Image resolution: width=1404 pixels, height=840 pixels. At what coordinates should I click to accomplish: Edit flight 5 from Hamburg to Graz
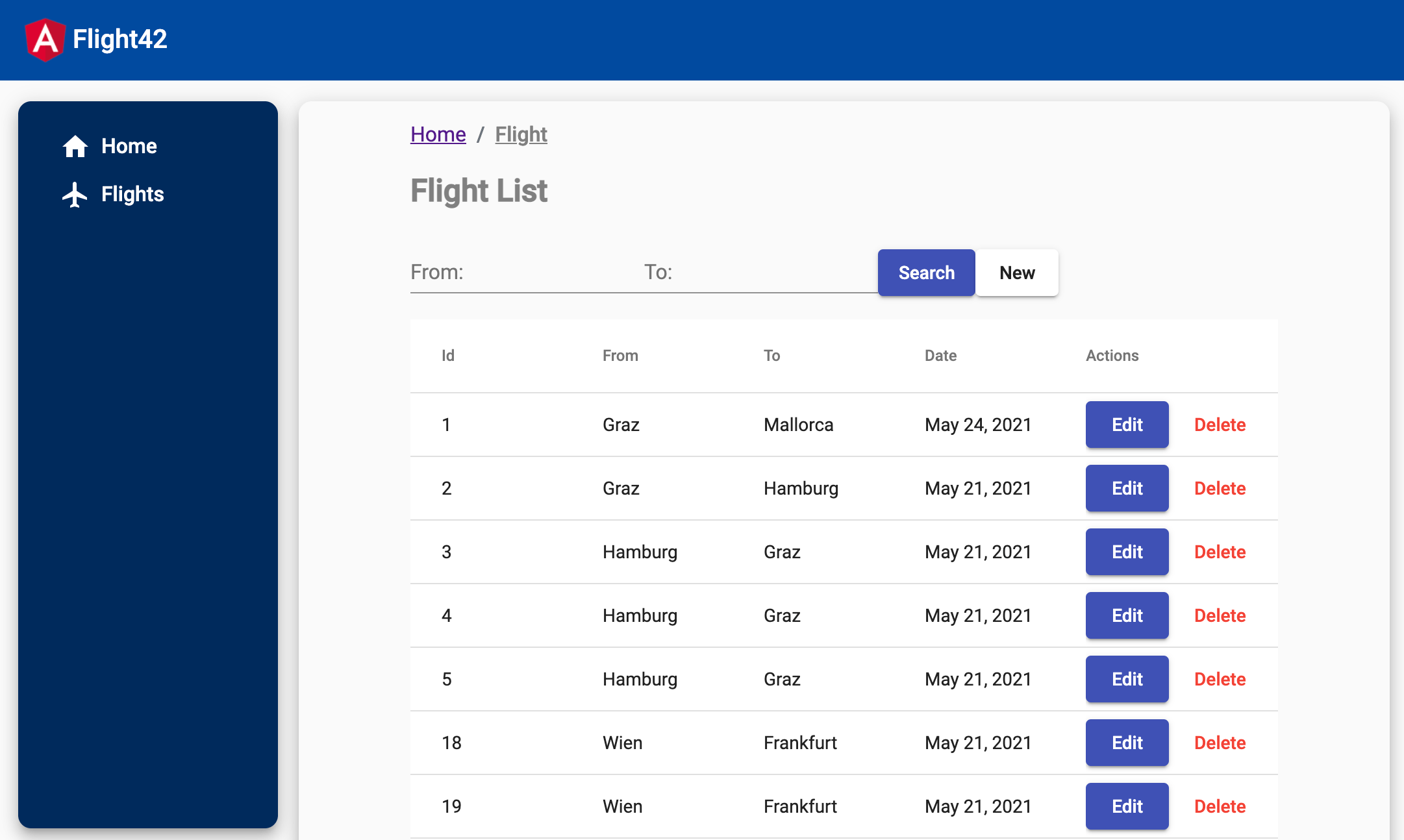point(1127,679)
